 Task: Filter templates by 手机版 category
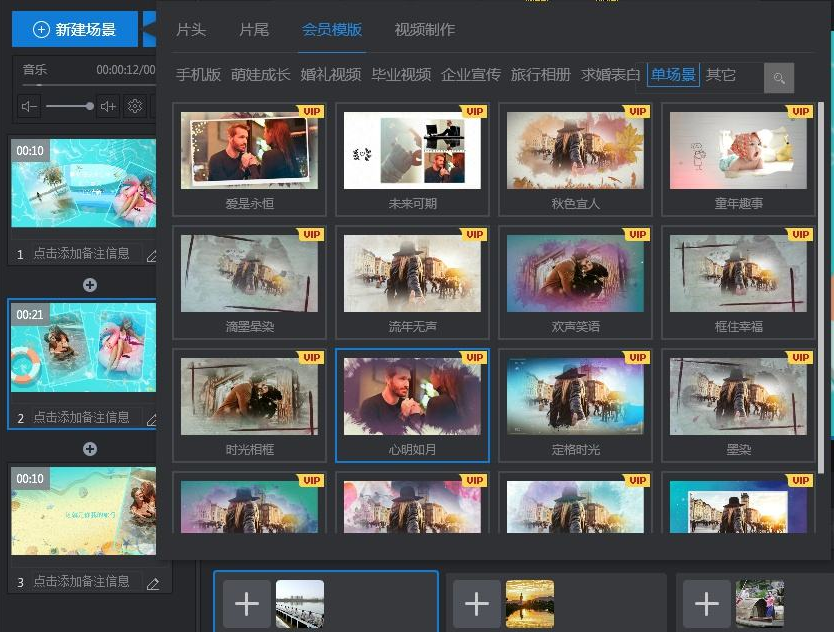[198, 74]
